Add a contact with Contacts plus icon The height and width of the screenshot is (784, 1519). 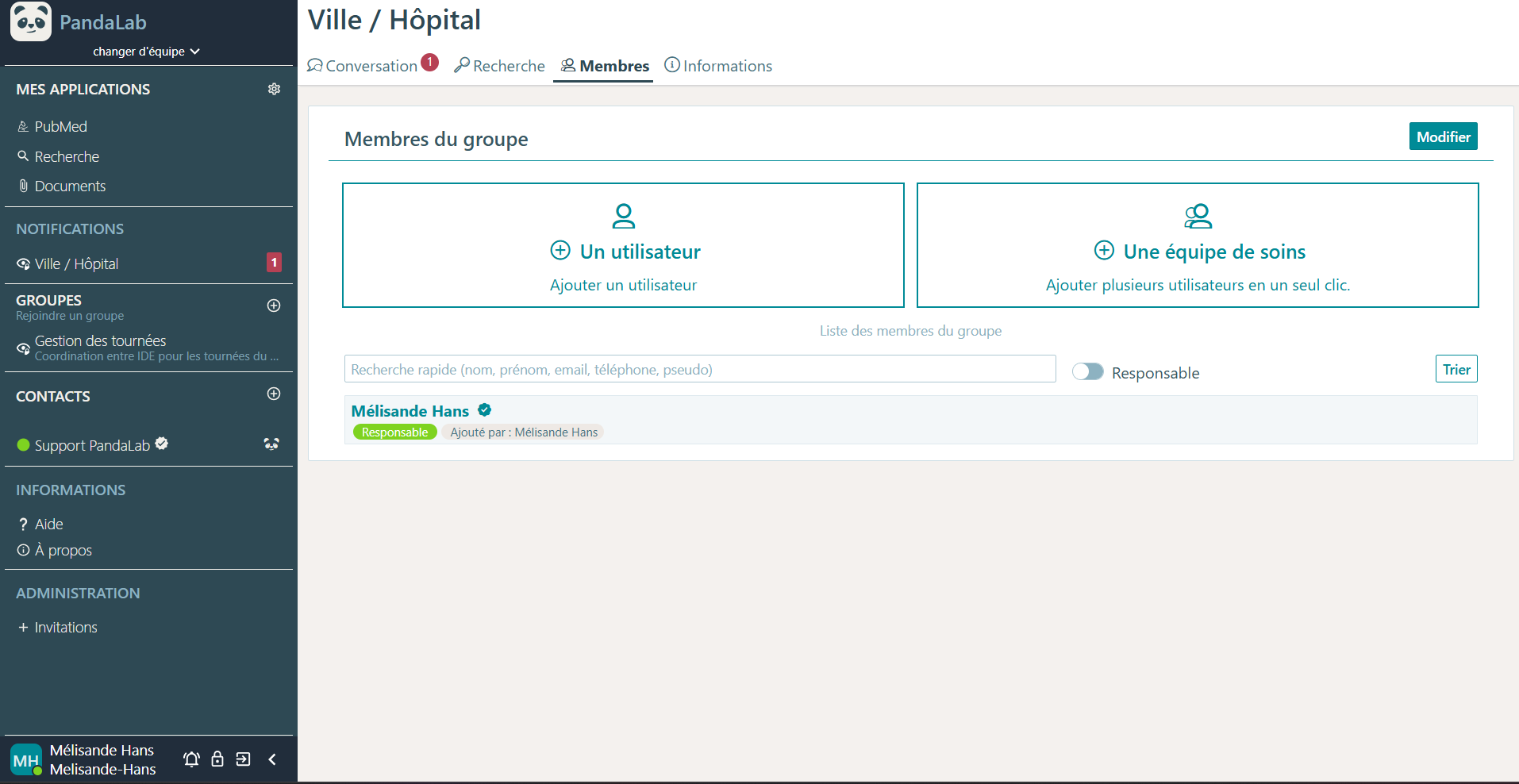[x=274, y=394]
